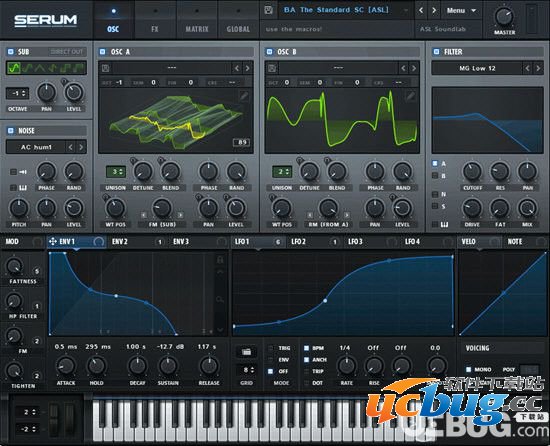
Task: Open the AC hum1 noise selector
Action: pyautogui.click(x=36, y=147)
